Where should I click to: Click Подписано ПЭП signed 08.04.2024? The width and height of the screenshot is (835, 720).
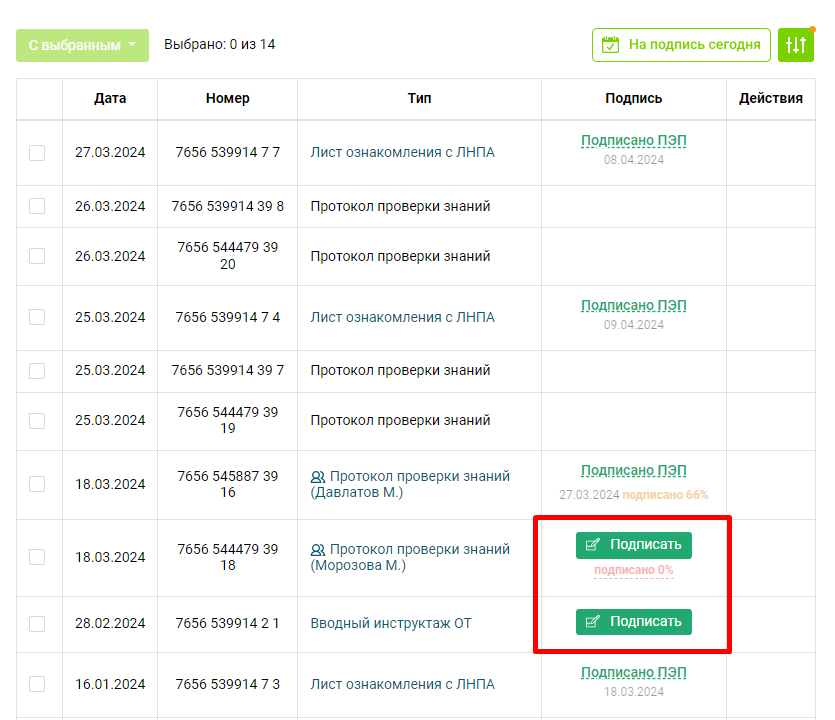[x=634, y=141]
